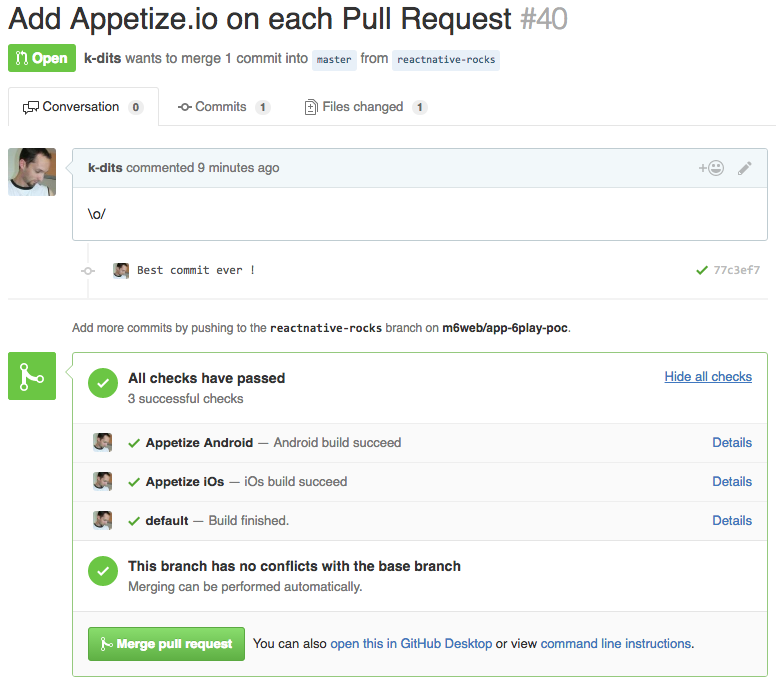
Task: Open k-dits large profile avatar
Action: point(32,172)
